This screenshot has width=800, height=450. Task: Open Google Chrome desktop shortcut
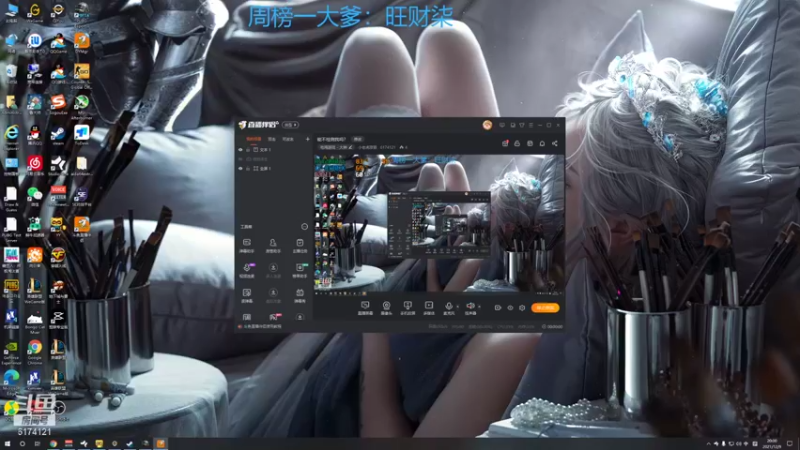pos(34,350)
